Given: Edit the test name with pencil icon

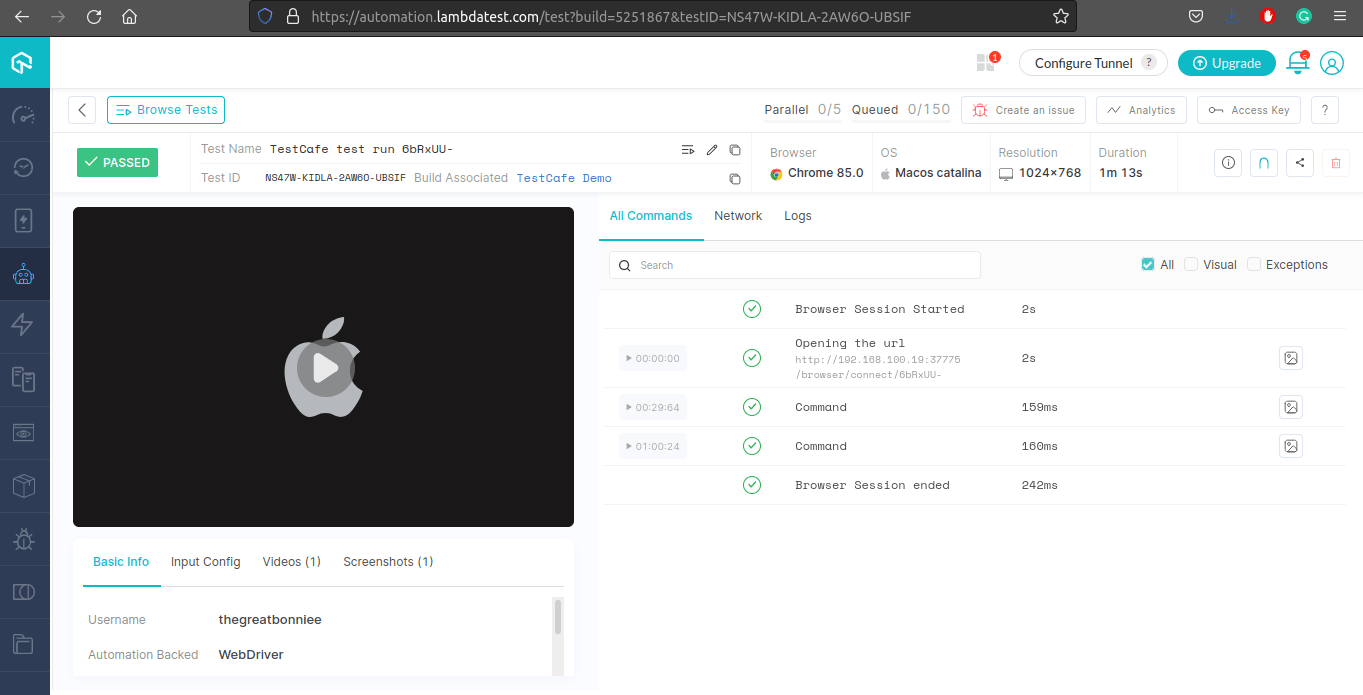Looking at the screenshot, I should coord(711,149).
